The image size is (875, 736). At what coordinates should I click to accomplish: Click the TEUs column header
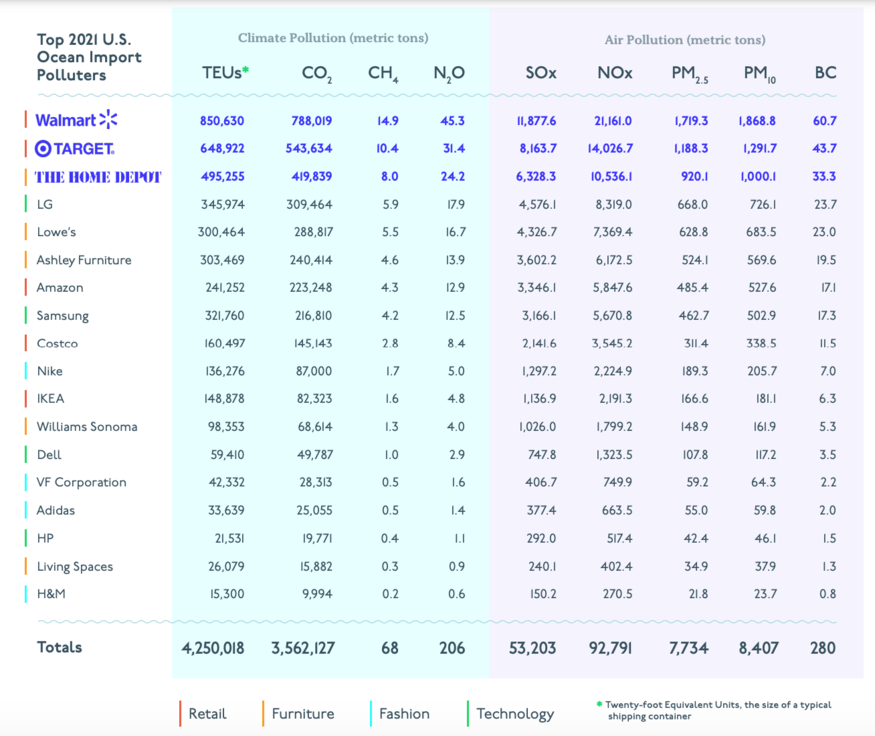225,73
